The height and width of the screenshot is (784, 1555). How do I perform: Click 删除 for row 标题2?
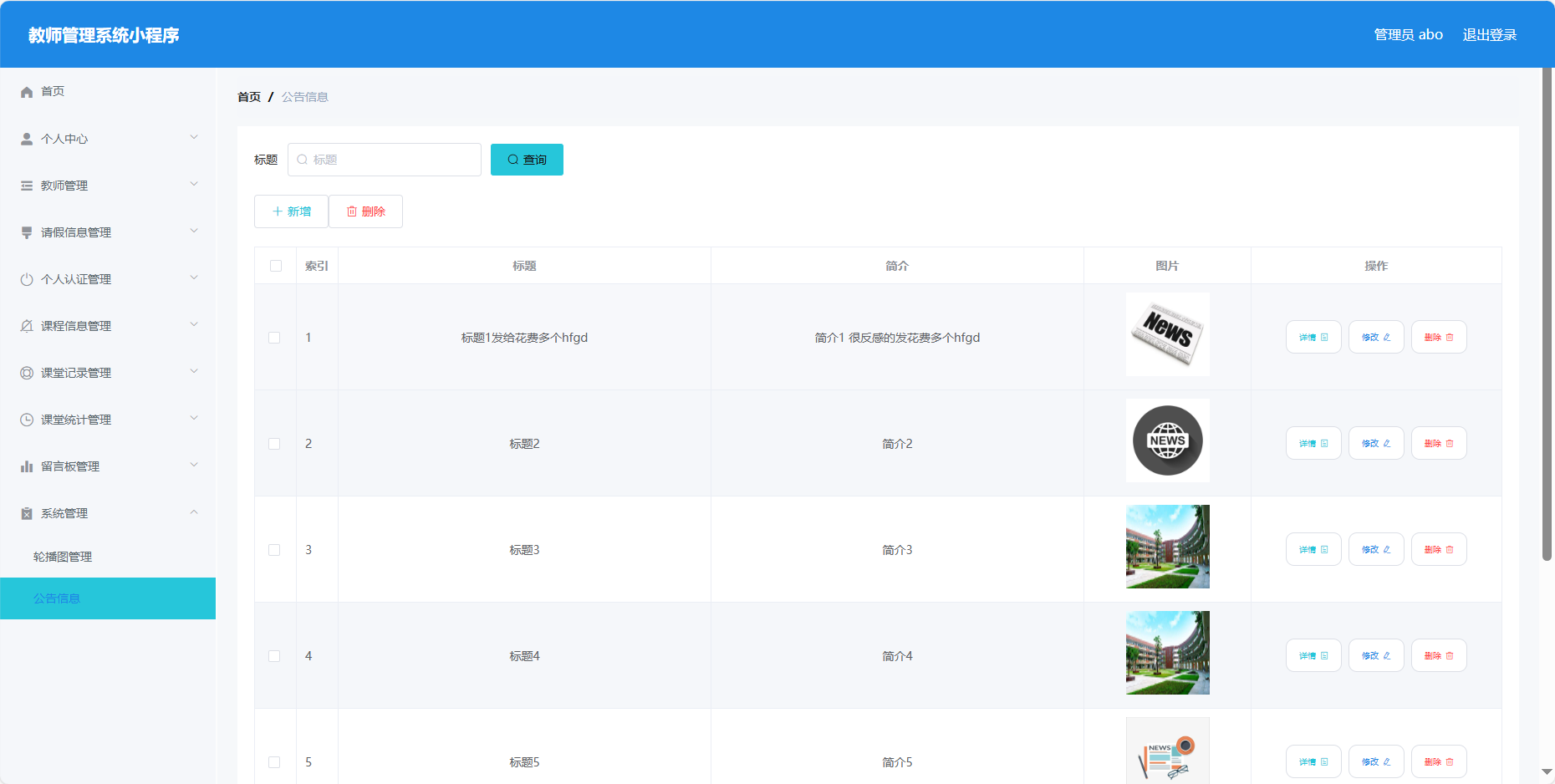[x=1439, y=443]
